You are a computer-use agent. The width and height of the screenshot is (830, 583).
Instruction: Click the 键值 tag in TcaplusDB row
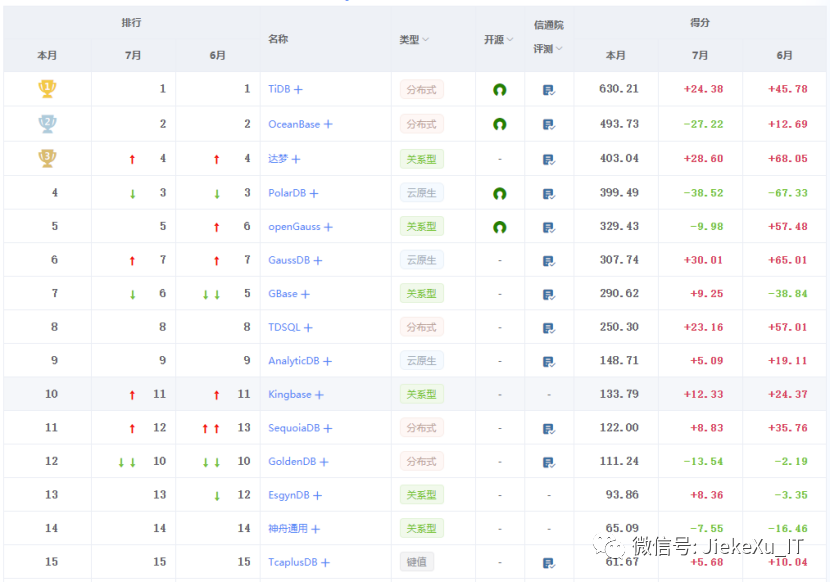[x=417, y=562]
